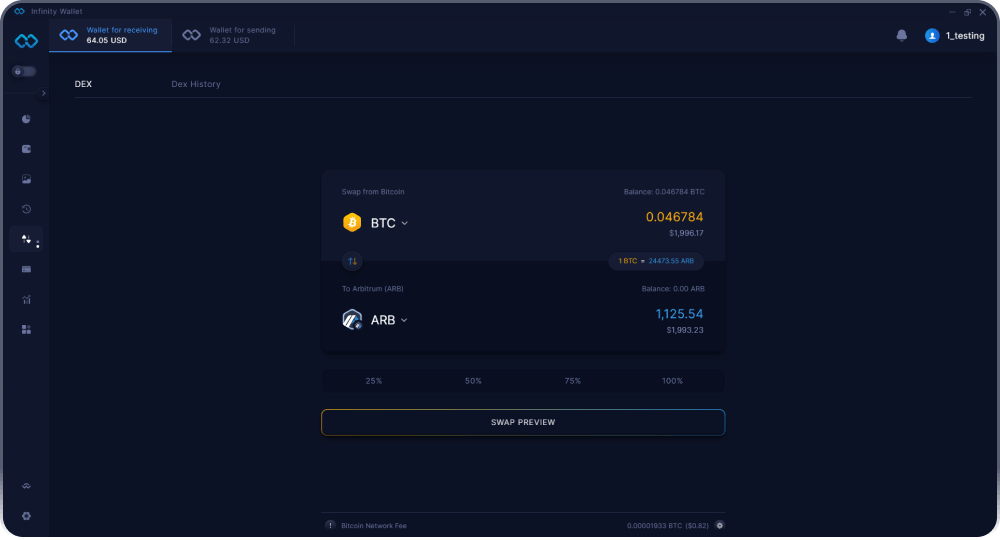Select 100% of balance

[x=672, y=381]
